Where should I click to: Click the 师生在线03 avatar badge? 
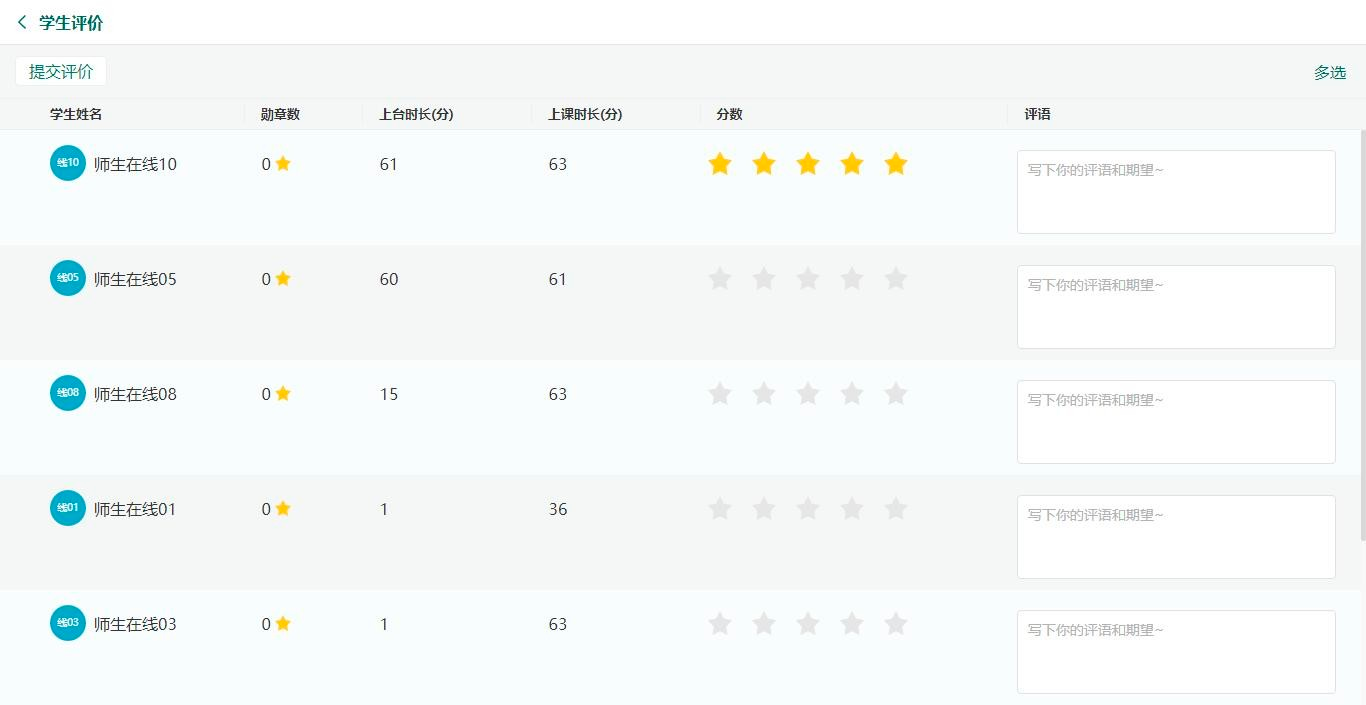pos(68,623)
